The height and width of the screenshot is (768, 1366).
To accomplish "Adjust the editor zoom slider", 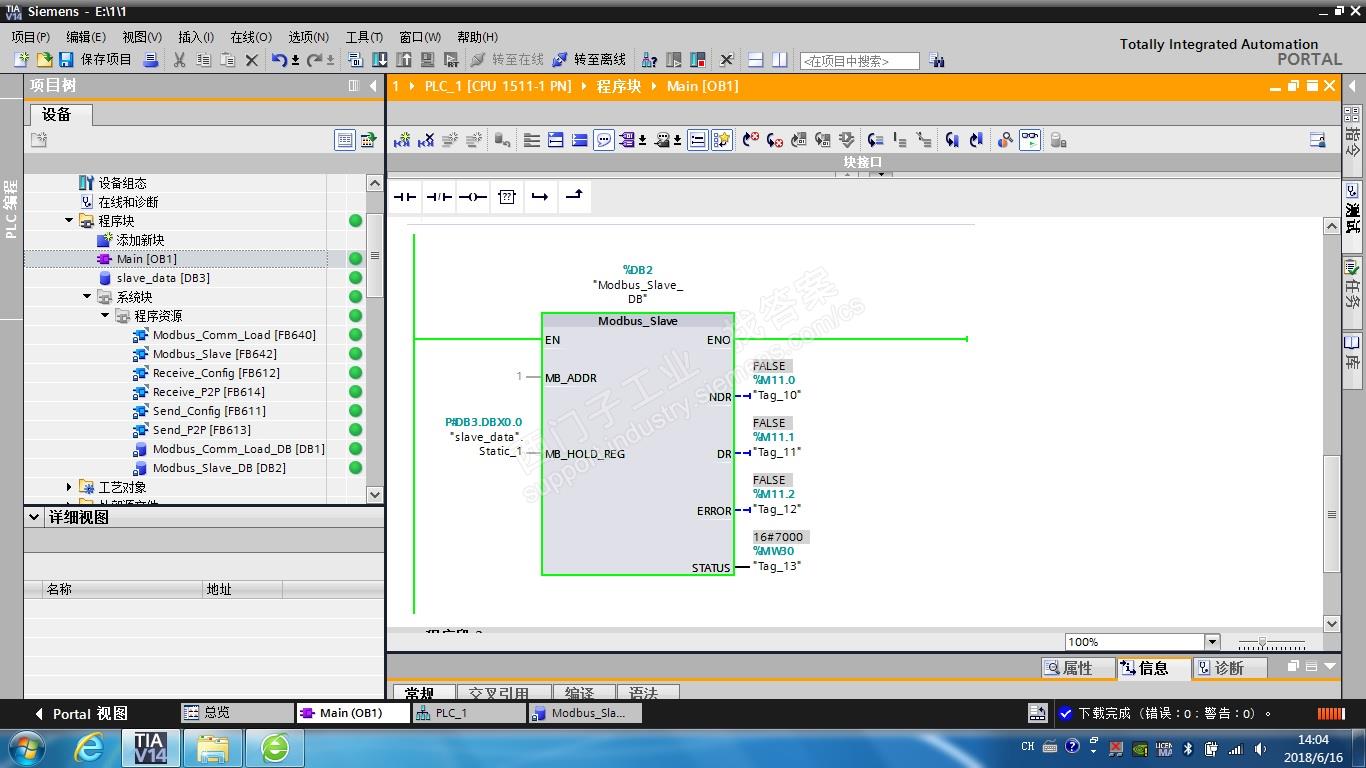I will (x=1263, y=643).
